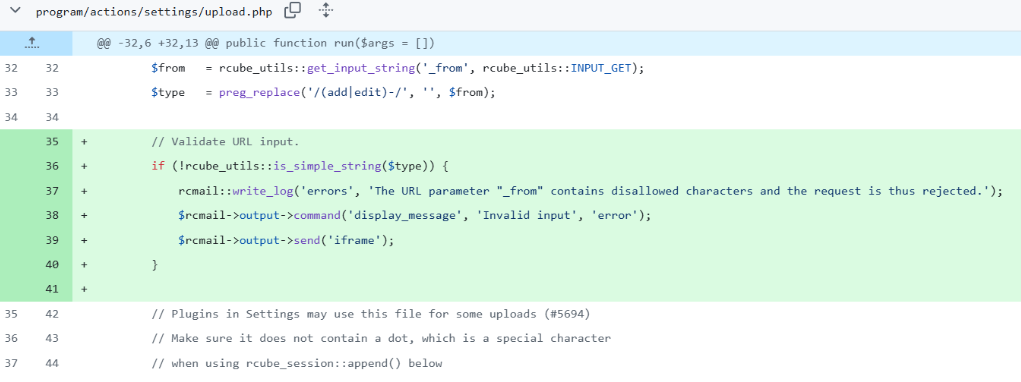Click file path program/actions/settings/upload.php
The width and height of the screenshot is (1021, 382).
coord(154,12)
